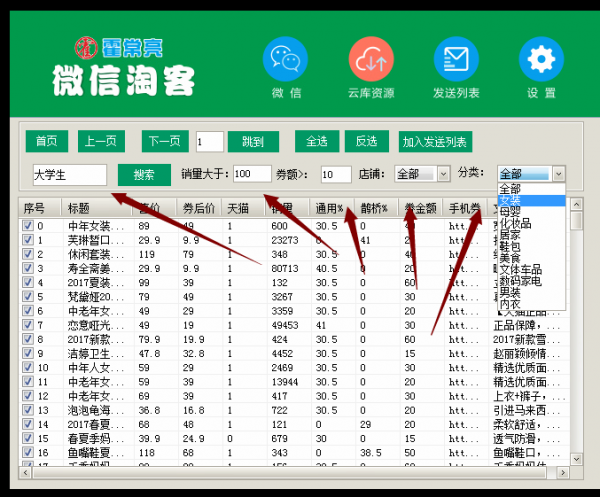Invert selection with 反选

tap(367, 141)
